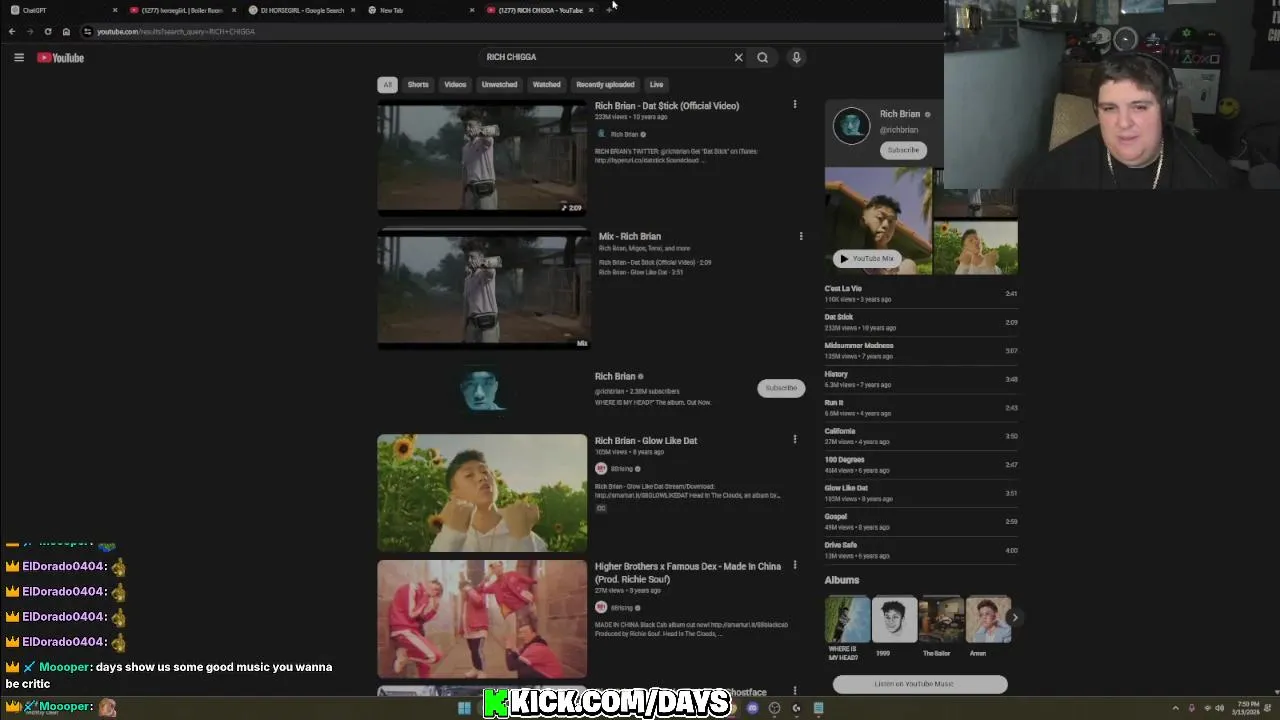This screenshot has width=1280, height=720.
Task: Reload the page
Action: (48, 32)
